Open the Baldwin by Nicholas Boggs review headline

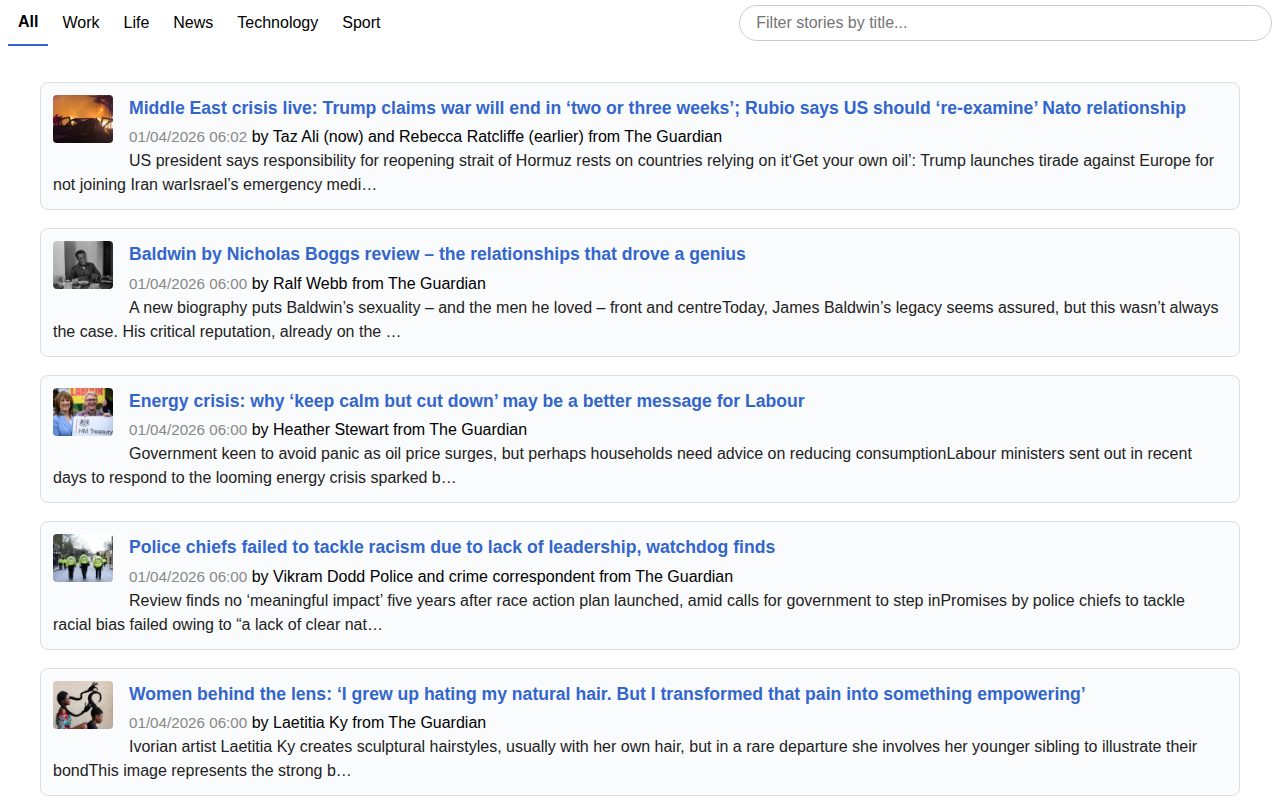tap(437, 254)
